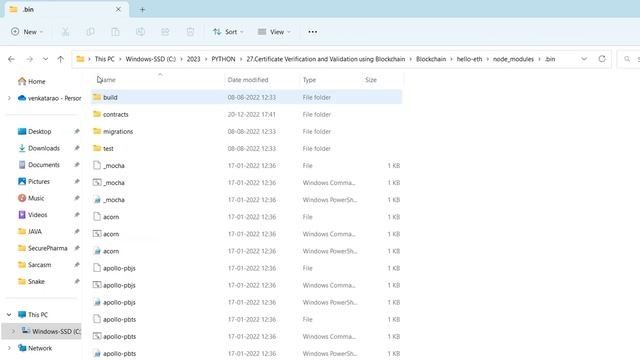The width and height of the screenshot is (640, 360).
Task: Click the search magnifier box
Action: (x=628, y=59)
